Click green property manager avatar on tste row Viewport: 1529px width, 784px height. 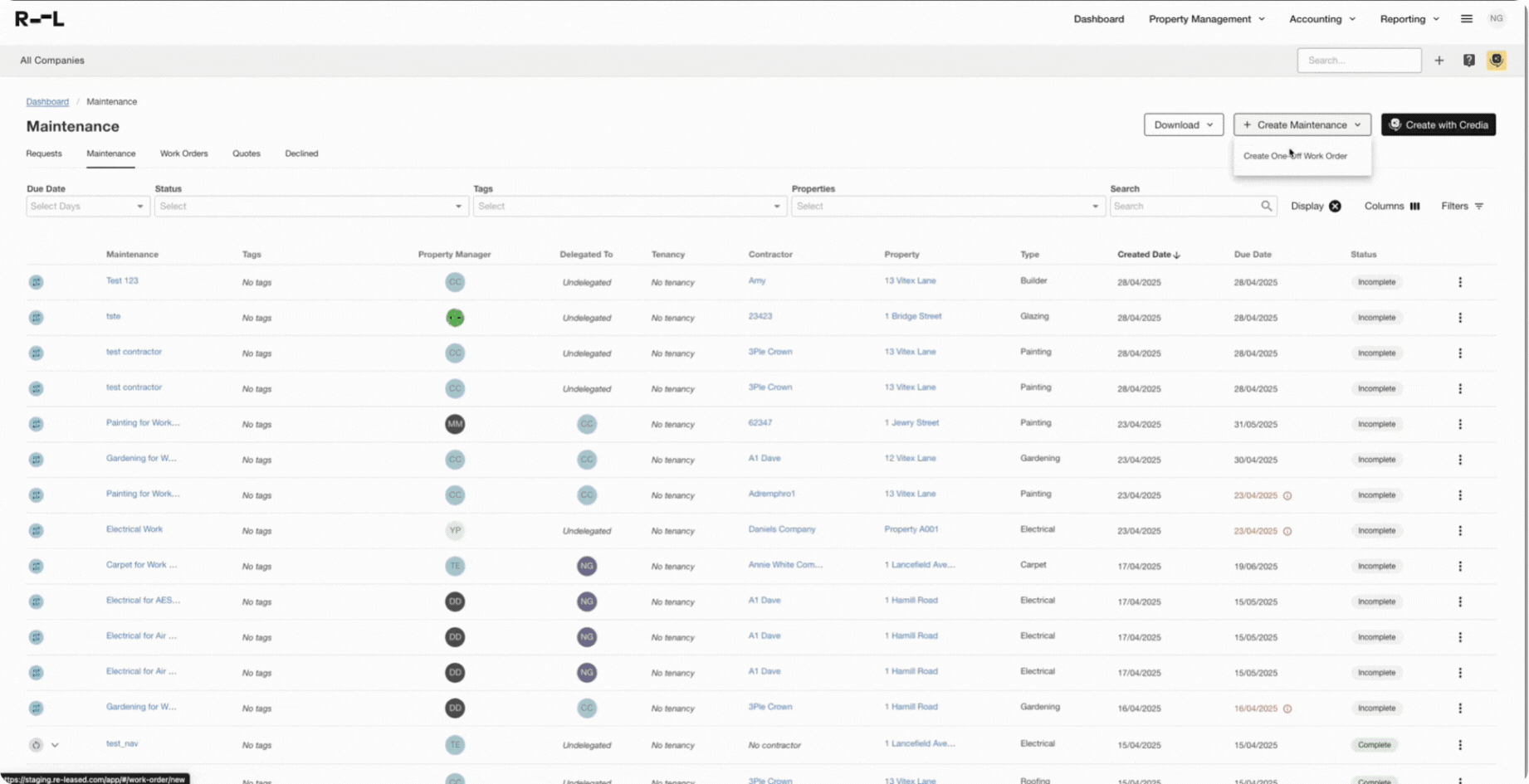(455, 318)
